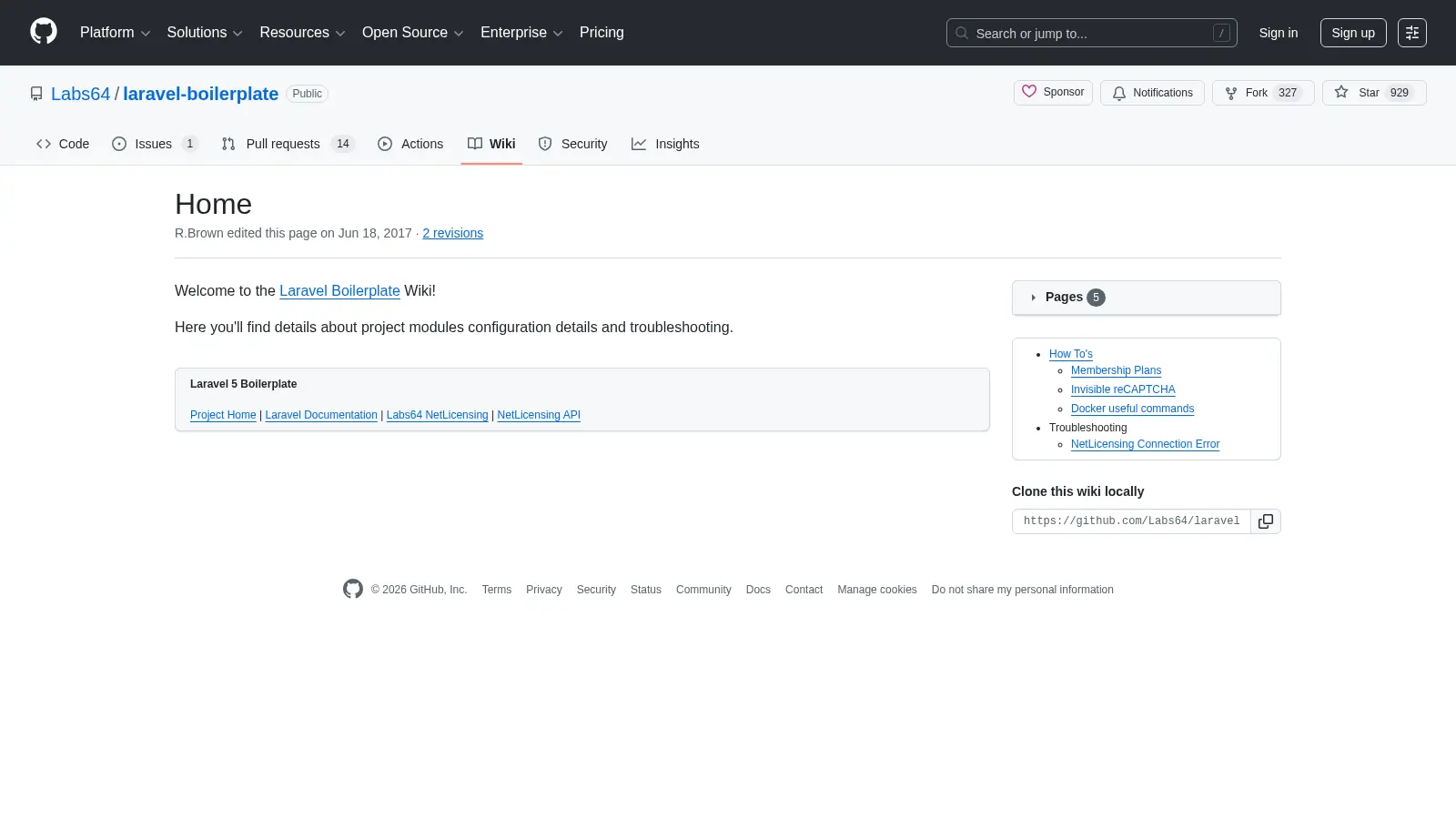Open the Pull requests tab
Viewport: 1456px width, 819px height.
click(x=288, y=144)
